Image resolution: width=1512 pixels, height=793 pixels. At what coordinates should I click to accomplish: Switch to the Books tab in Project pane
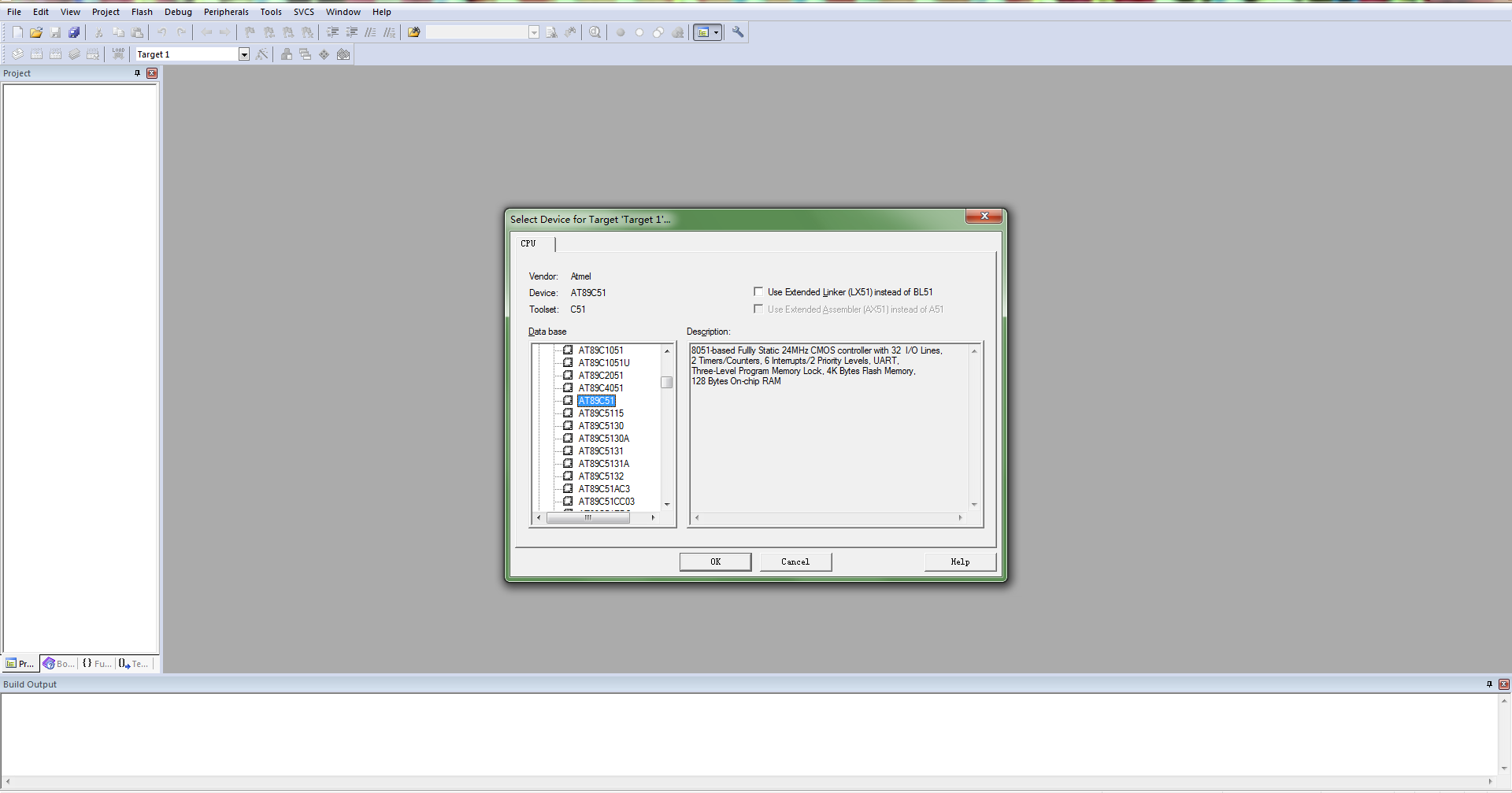[x=60, y=664]
